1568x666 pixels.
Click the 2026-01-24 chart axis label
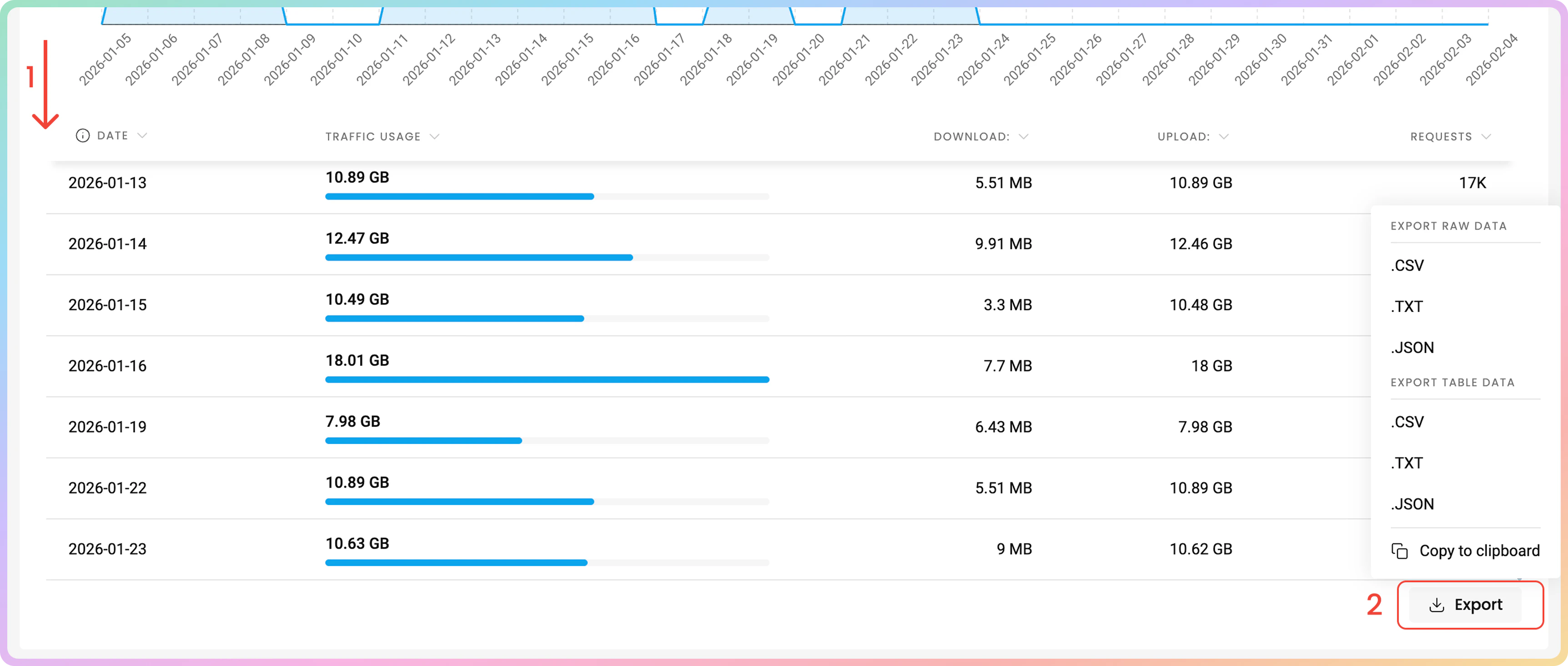(x=983, y=60)
